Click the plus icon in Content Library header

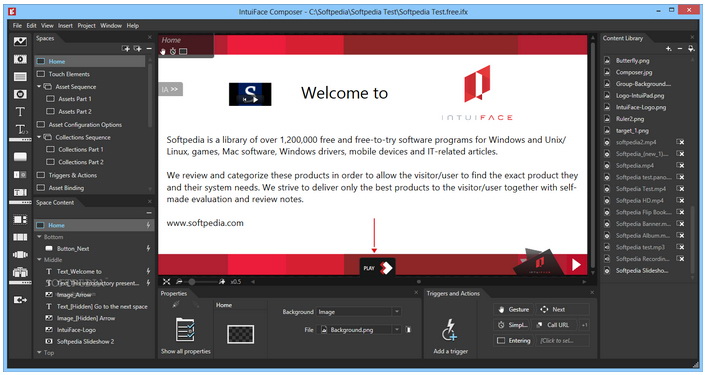pos(669,49)
